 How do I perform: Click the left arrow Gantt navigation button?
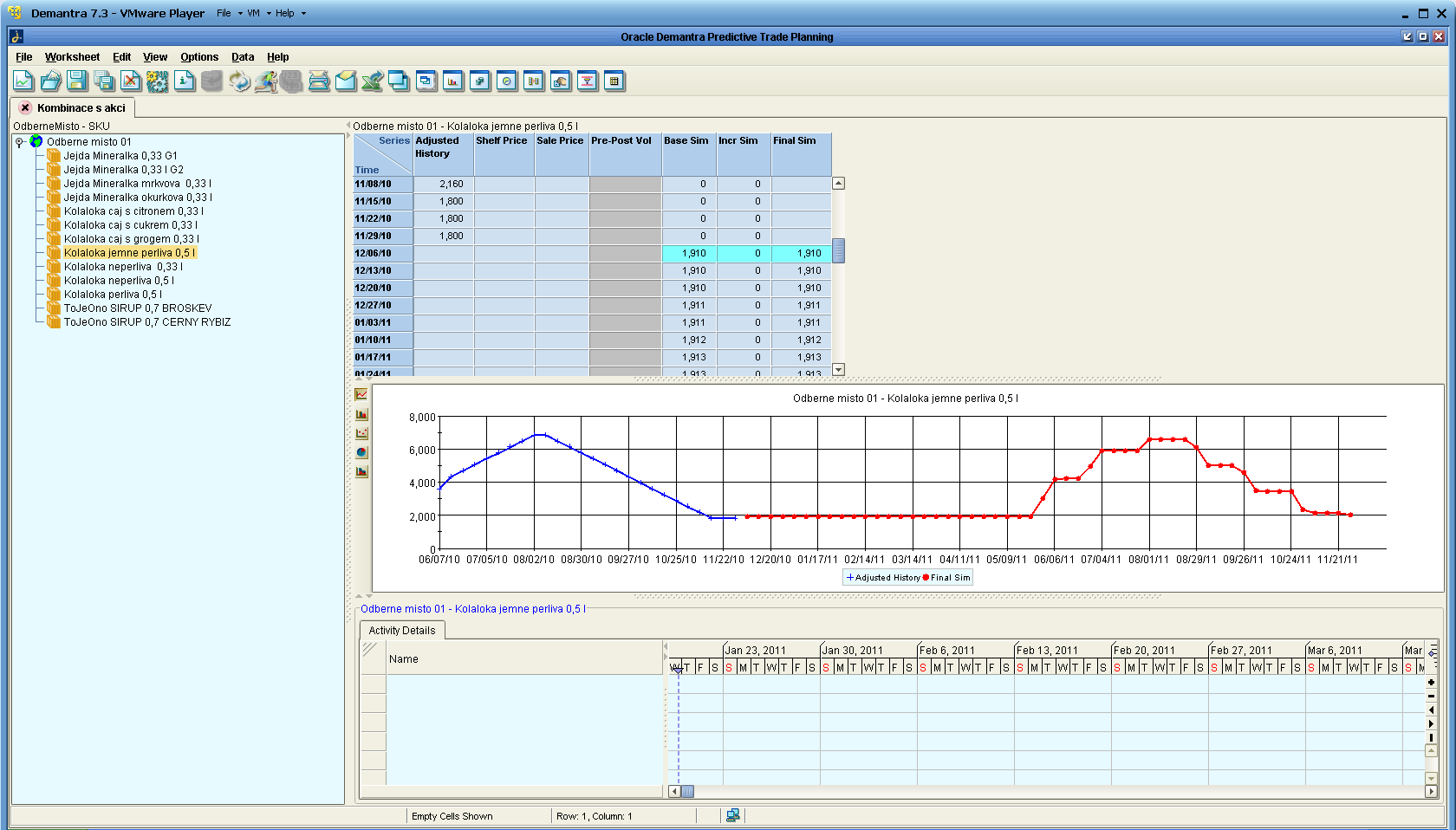[x=1431, y=710]
